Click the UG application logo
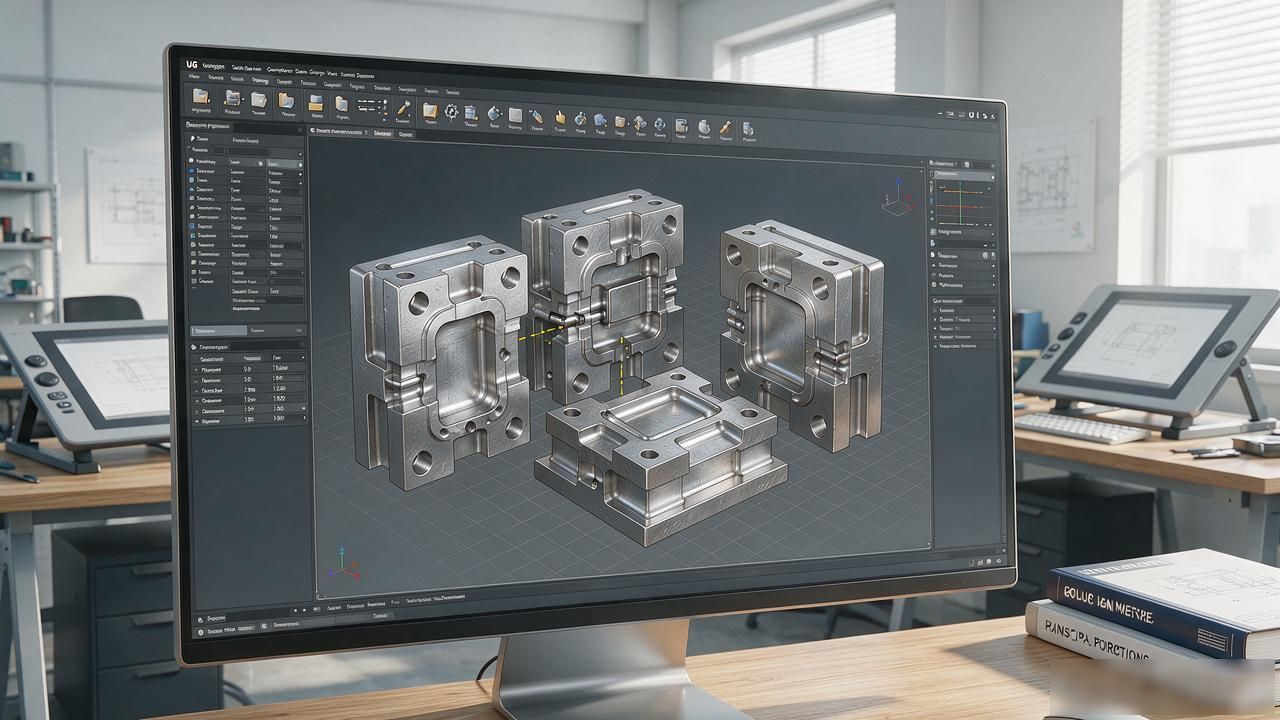 pos(192,64)
